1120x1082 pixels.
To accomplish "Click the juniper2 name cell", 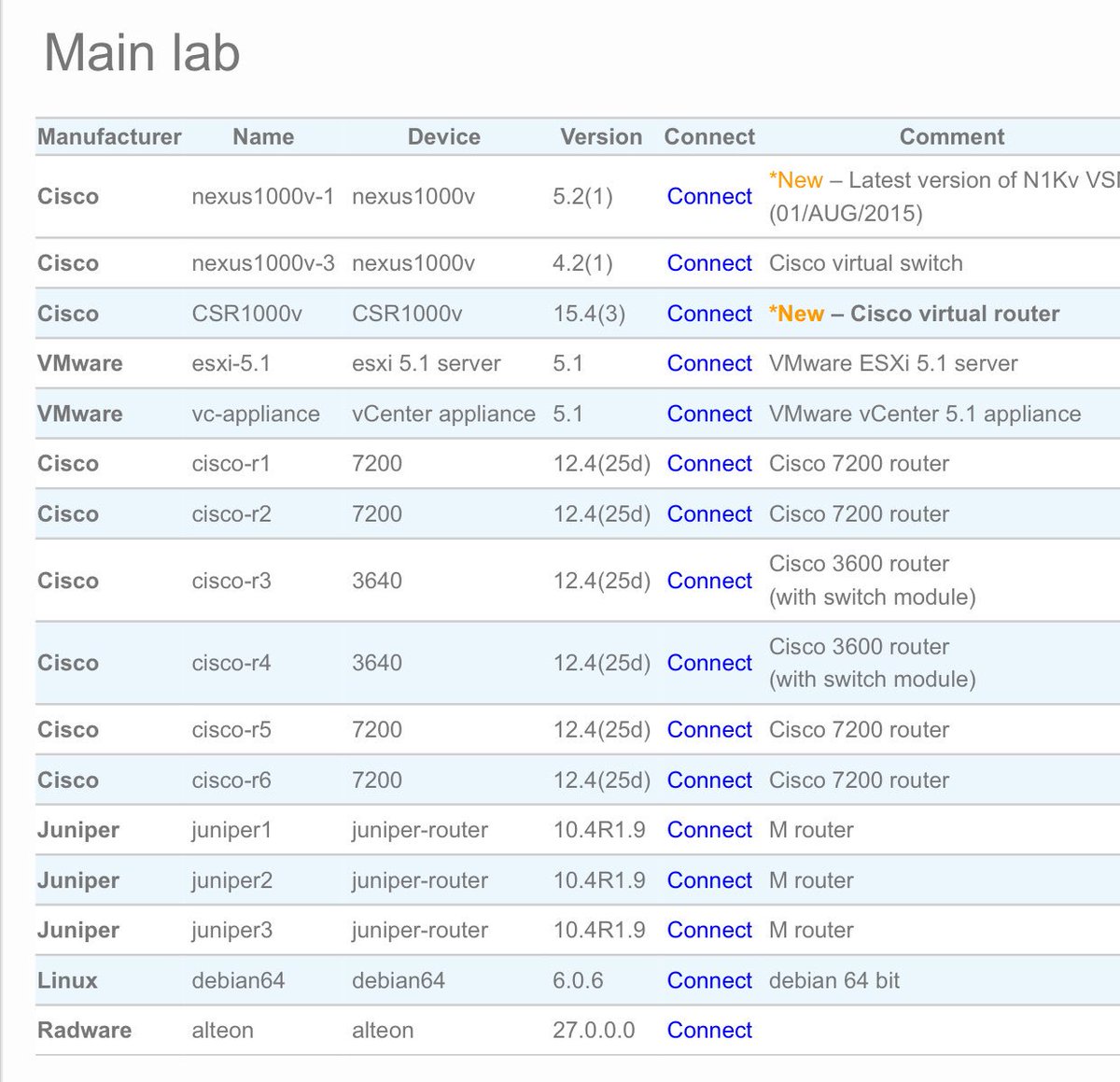I will click(231, 880).
